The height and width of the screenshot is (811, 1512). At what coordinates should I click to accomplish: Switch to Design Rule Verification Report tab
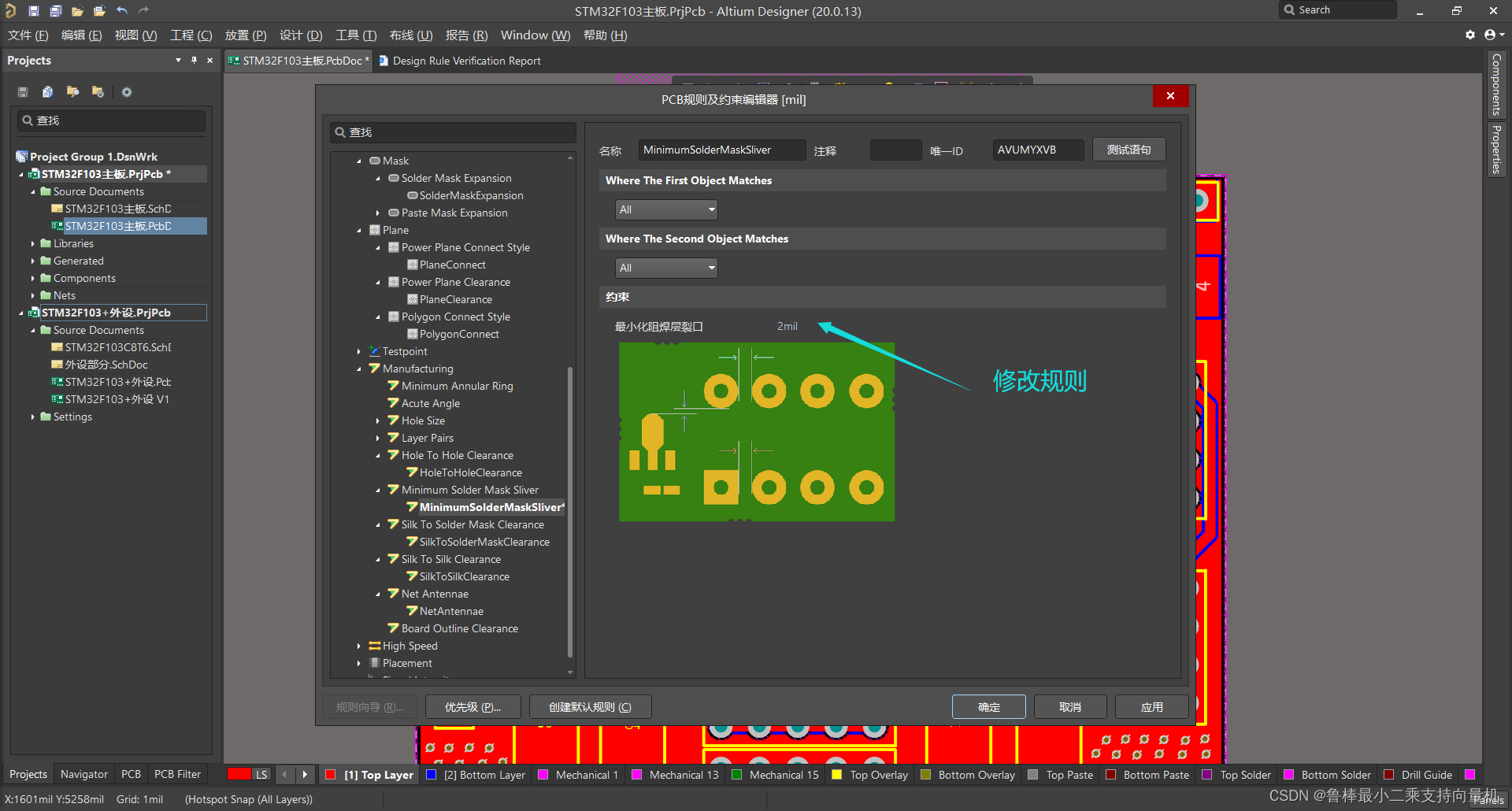460,61
